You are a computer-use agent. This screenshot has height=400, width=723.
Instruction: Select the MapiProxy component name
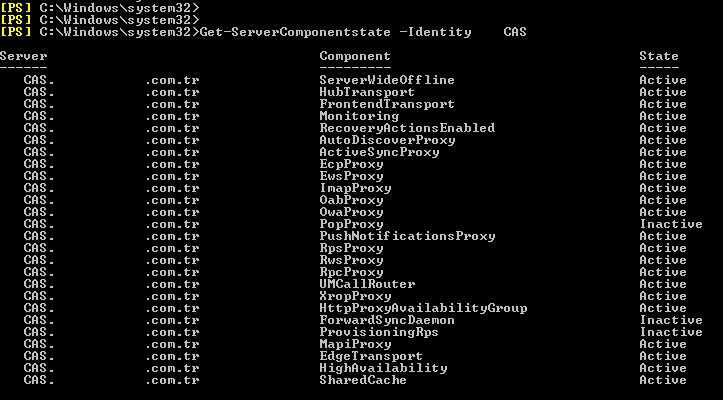pyautogui.click(x=355, y=345)
